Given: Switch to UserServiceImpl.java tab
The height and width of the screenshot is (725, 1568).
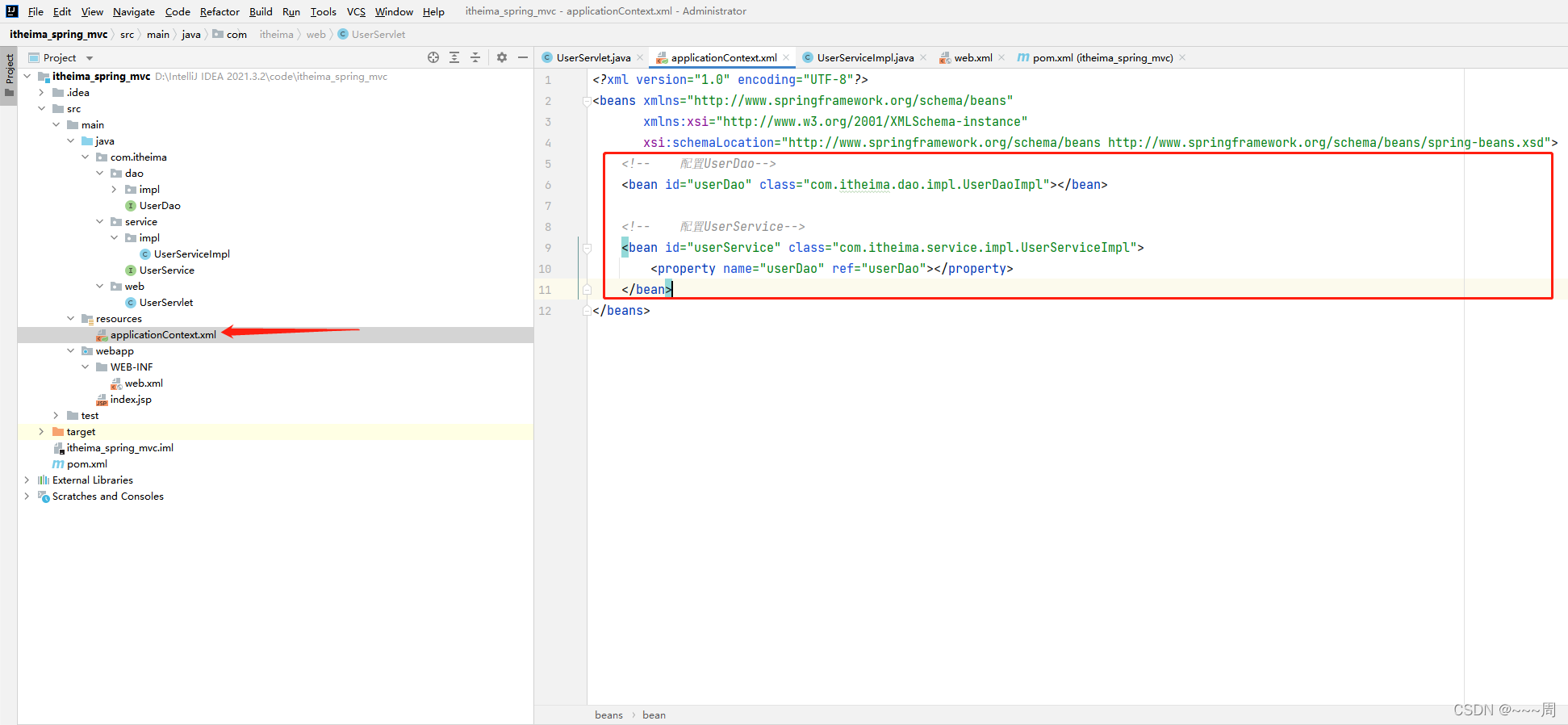Looking at the screenshot, I should (865, 57).
